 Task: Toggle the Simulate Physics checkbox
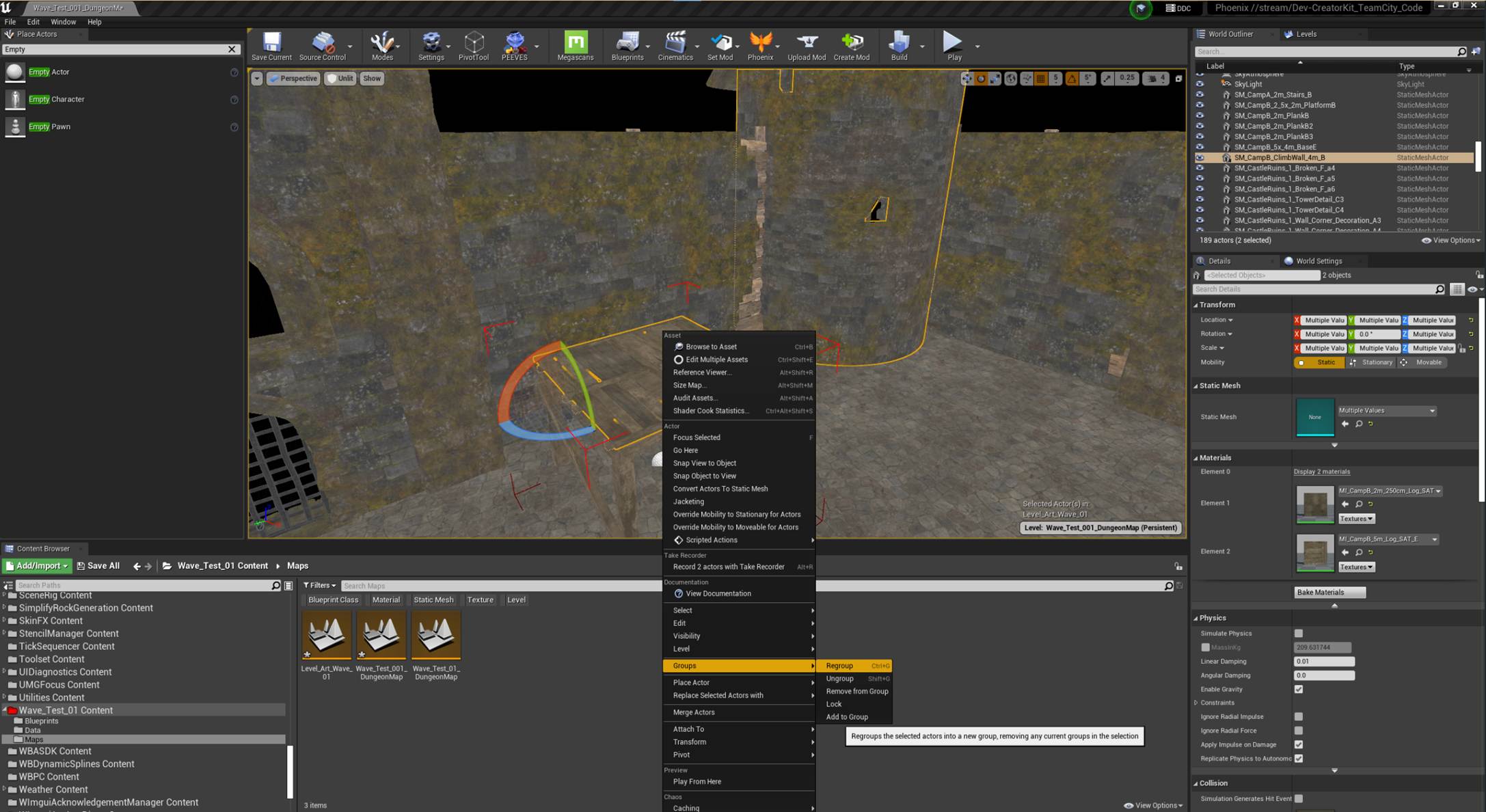click(1298, 634)
